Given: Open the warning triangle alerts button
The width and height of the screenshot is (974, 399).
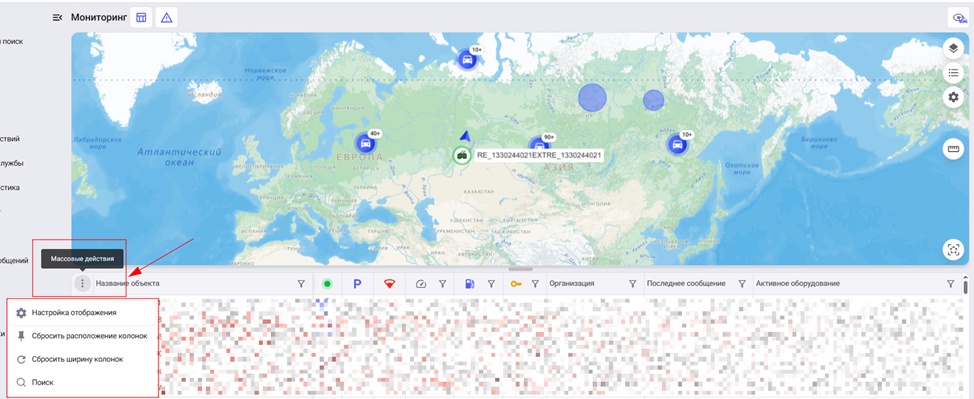Looking at the screenshot, I should pyautogui.click(x=166, y=17).
